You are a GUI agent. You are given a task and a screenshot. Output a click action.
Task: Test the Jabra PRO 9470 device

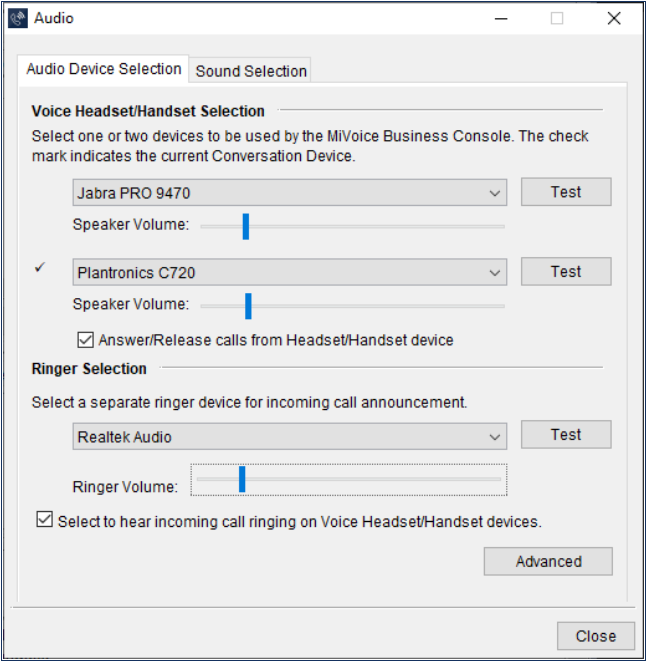(x=566, y=192)
